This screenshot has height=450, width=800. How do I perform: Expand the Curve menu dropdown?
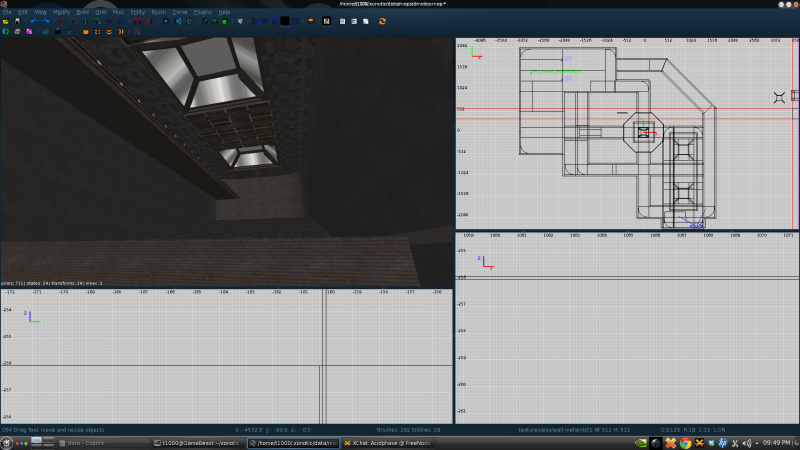click(x=179, y=12)
